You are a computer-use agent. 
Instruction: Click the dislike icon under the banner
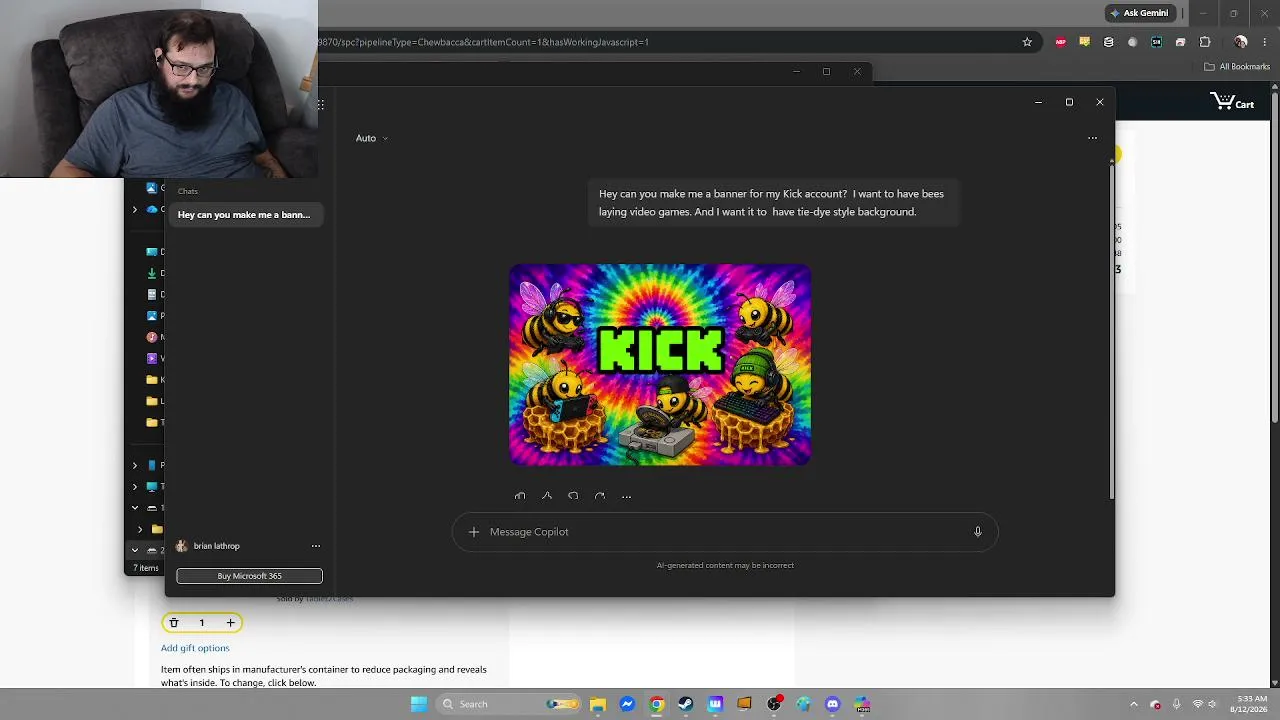(x=573, y=496)
